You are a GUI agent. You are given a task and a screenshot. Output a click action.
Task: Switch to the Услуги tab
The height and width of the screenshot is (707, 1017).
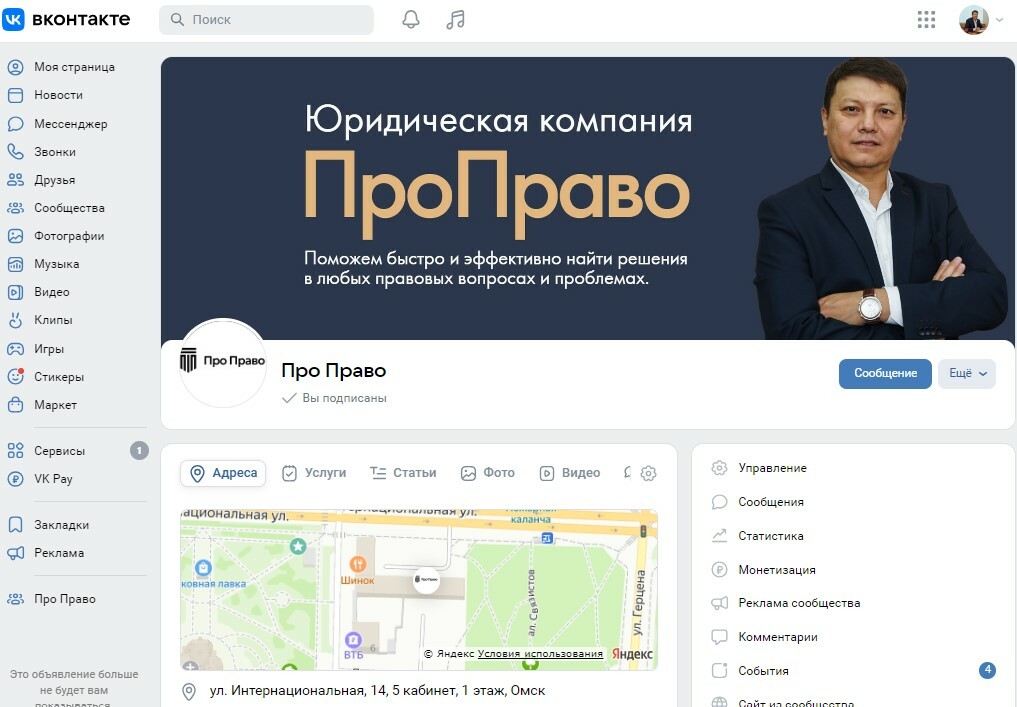(x=315, y=473)
